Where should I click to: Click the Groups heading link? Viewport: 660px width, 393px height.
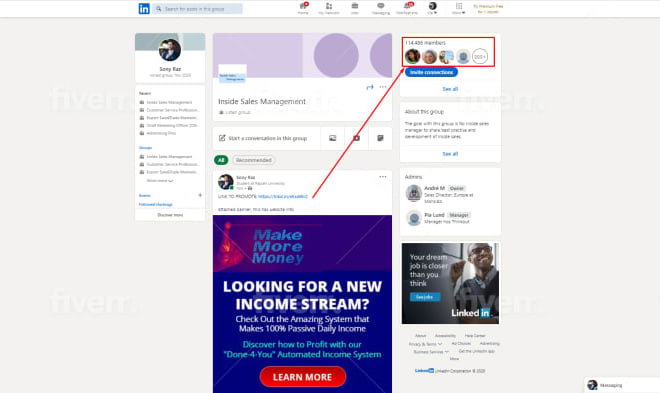point(146,148)
